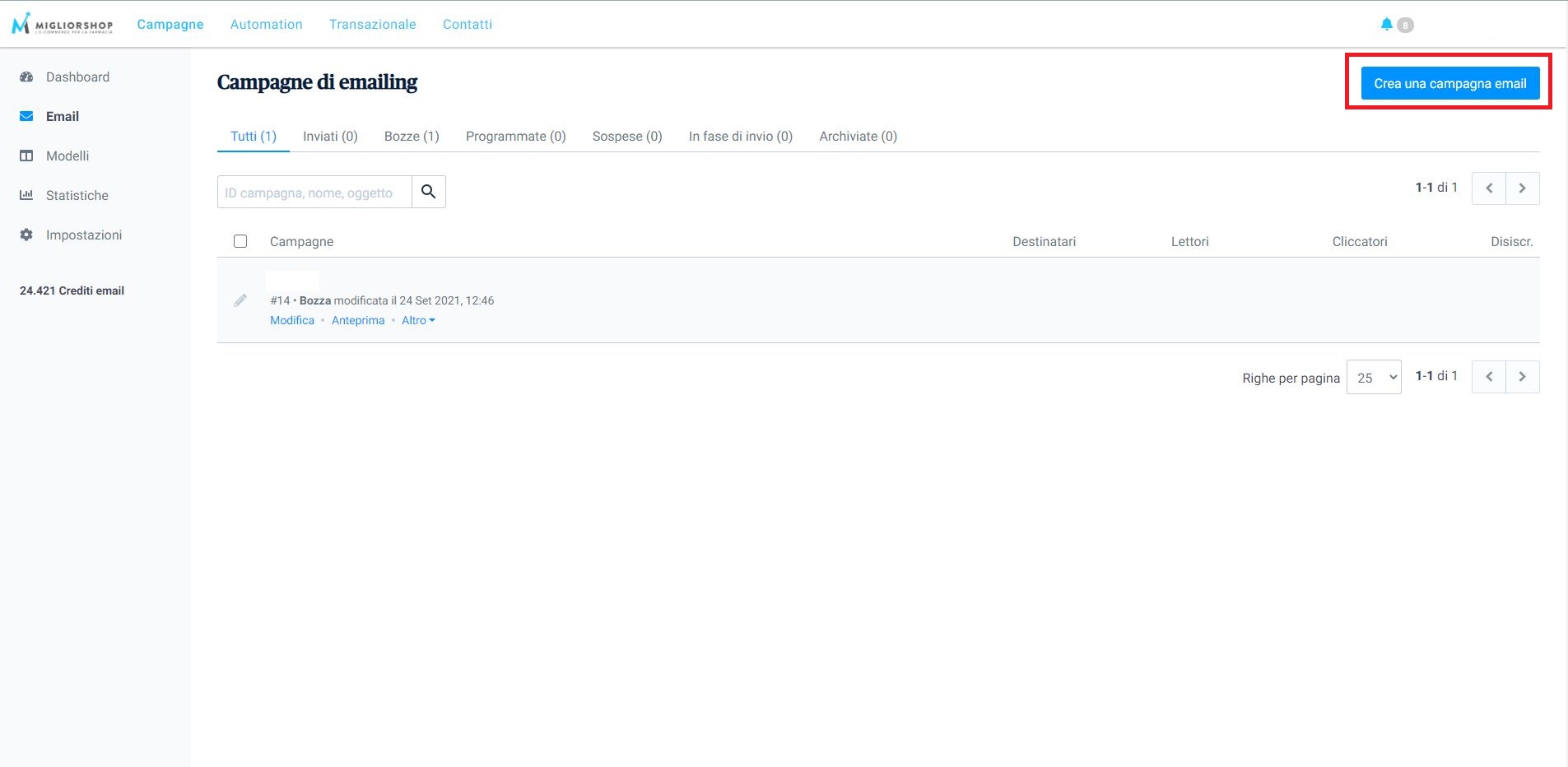1568x767 pixels.
Task: Go to next page using top chevron
Action: [1522, 188]
